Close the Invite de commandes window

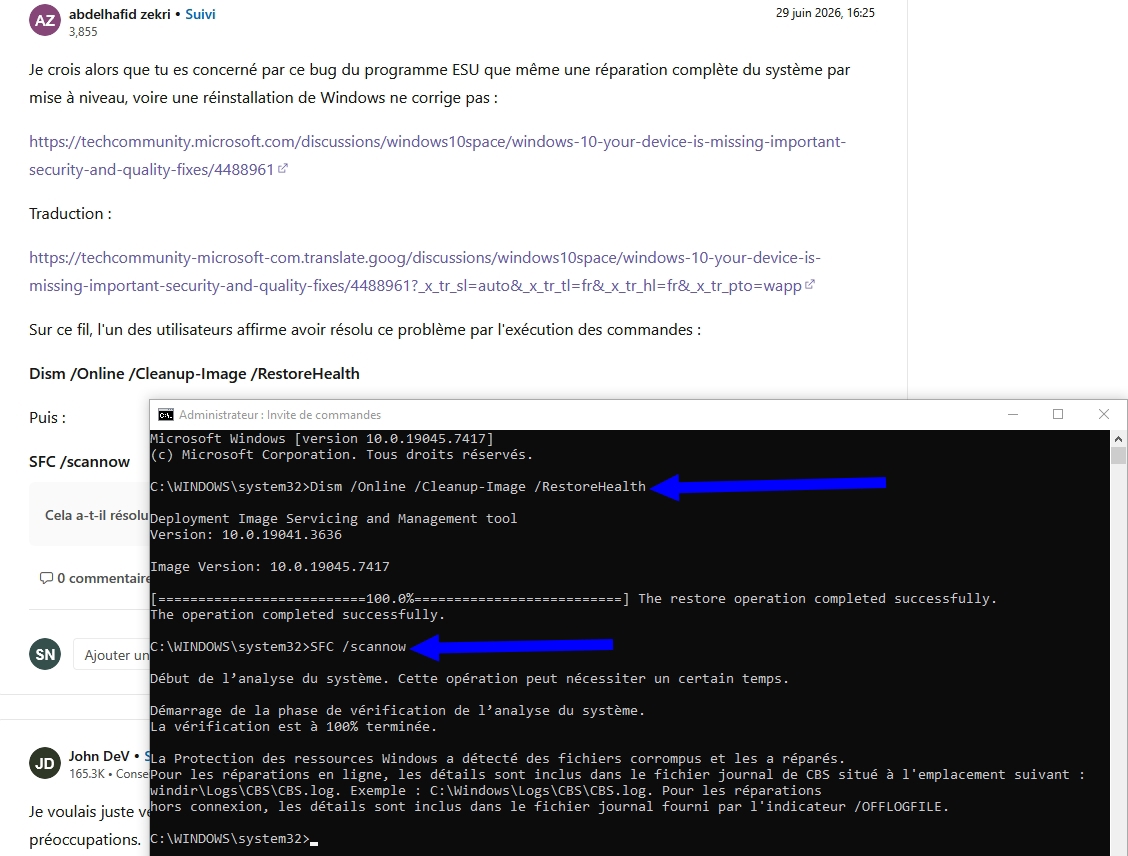click(1104, 414)
